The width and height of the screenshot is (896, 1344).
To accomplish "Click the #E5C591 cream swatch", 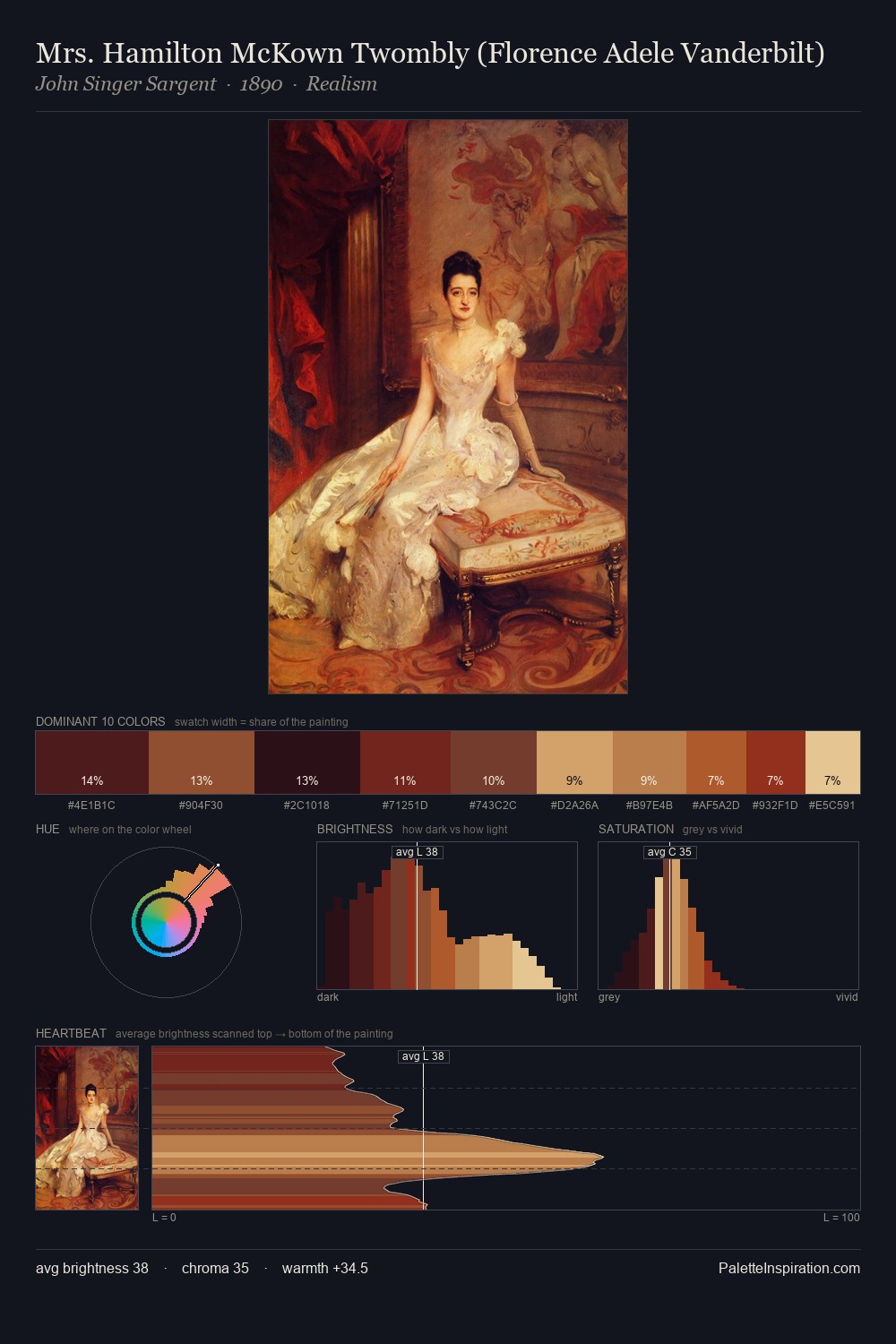I will pos(832,762).
